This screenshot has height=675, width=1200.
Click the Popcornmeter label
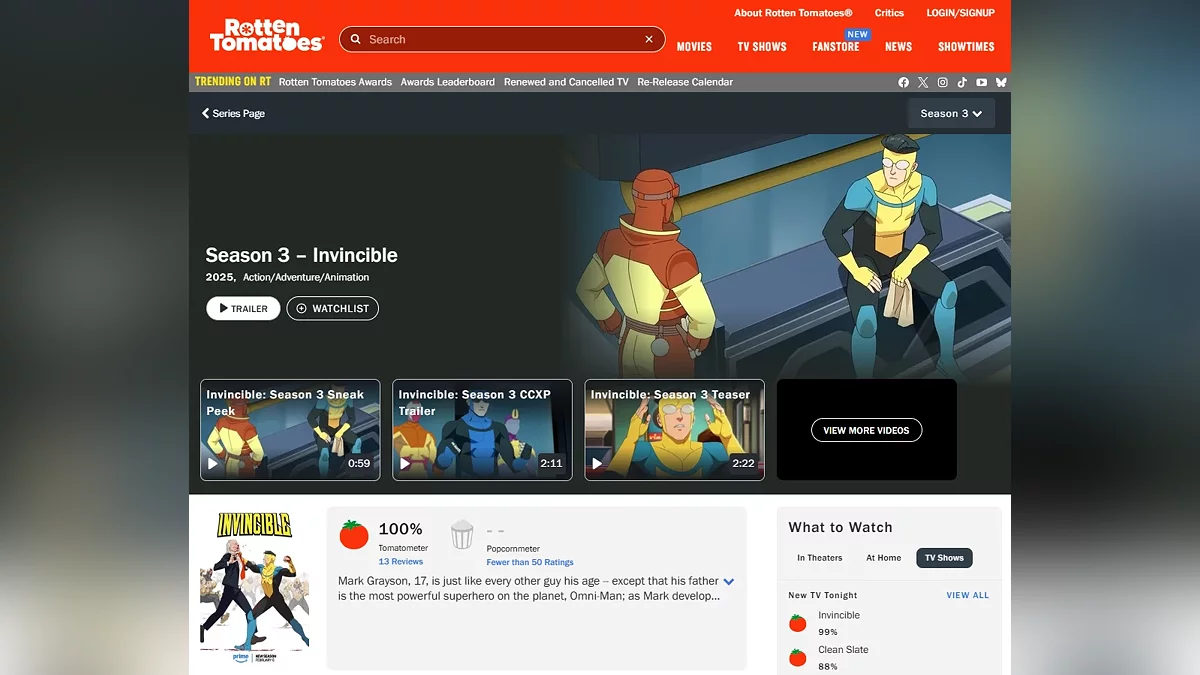tap(513, 548)
